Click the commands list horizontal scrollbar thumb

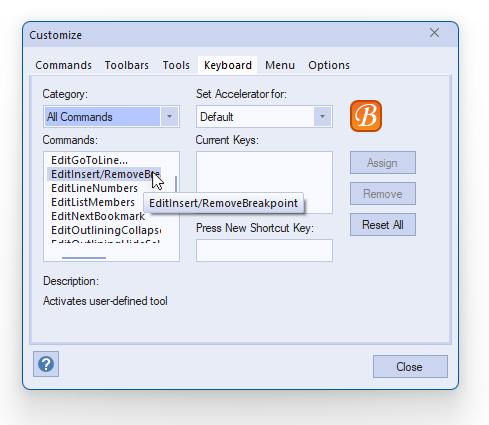tap(84, 258)
